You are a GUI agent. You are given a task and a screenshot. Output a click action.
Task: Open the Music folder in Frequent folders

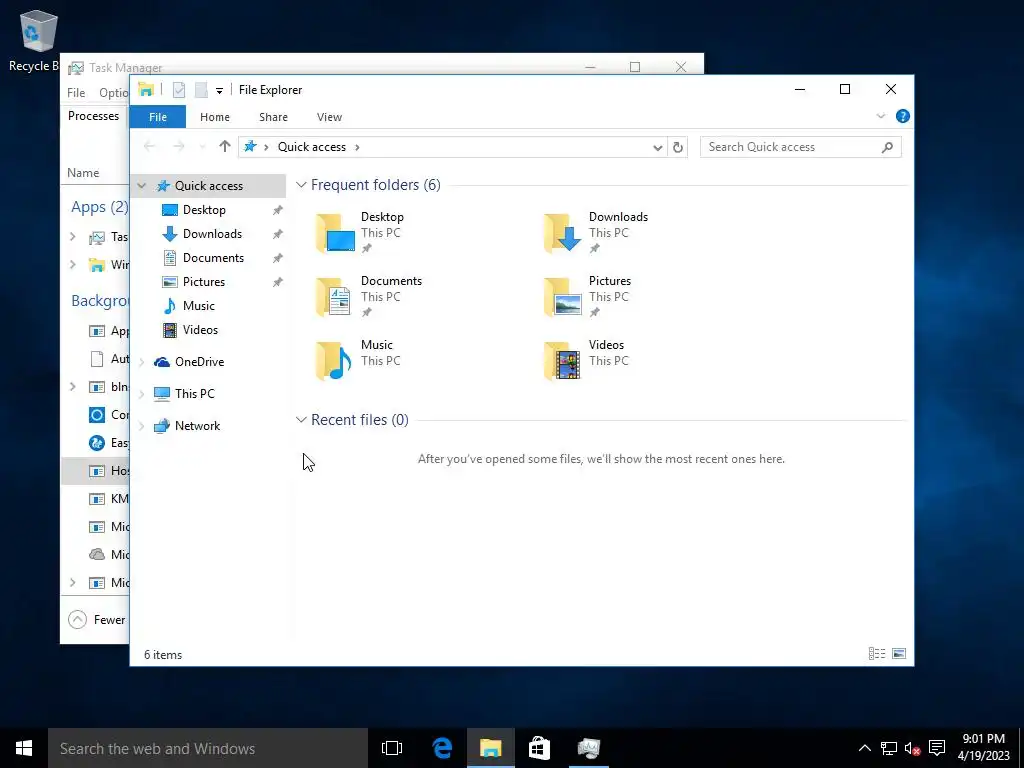[357, 360]
